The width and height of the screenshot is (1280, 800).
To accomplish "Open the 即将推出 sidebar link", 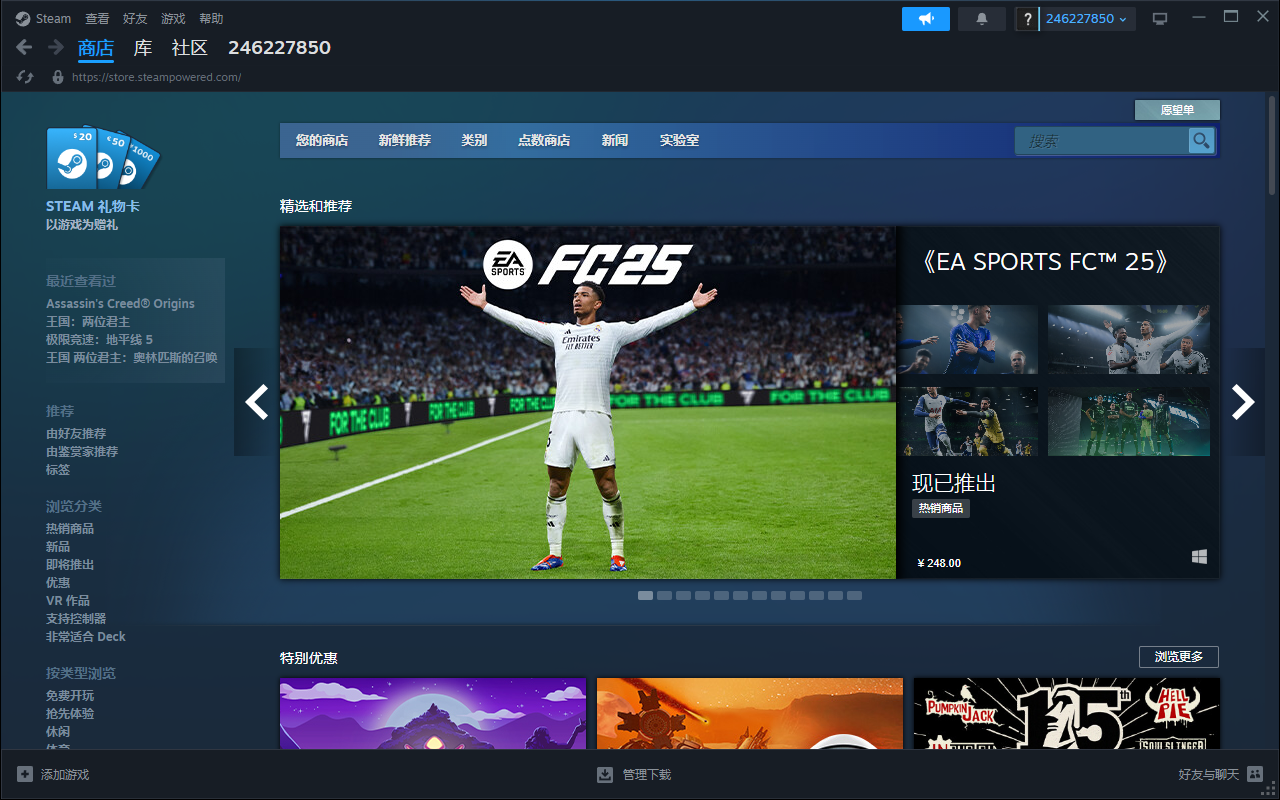I will [x=70, y=565].
